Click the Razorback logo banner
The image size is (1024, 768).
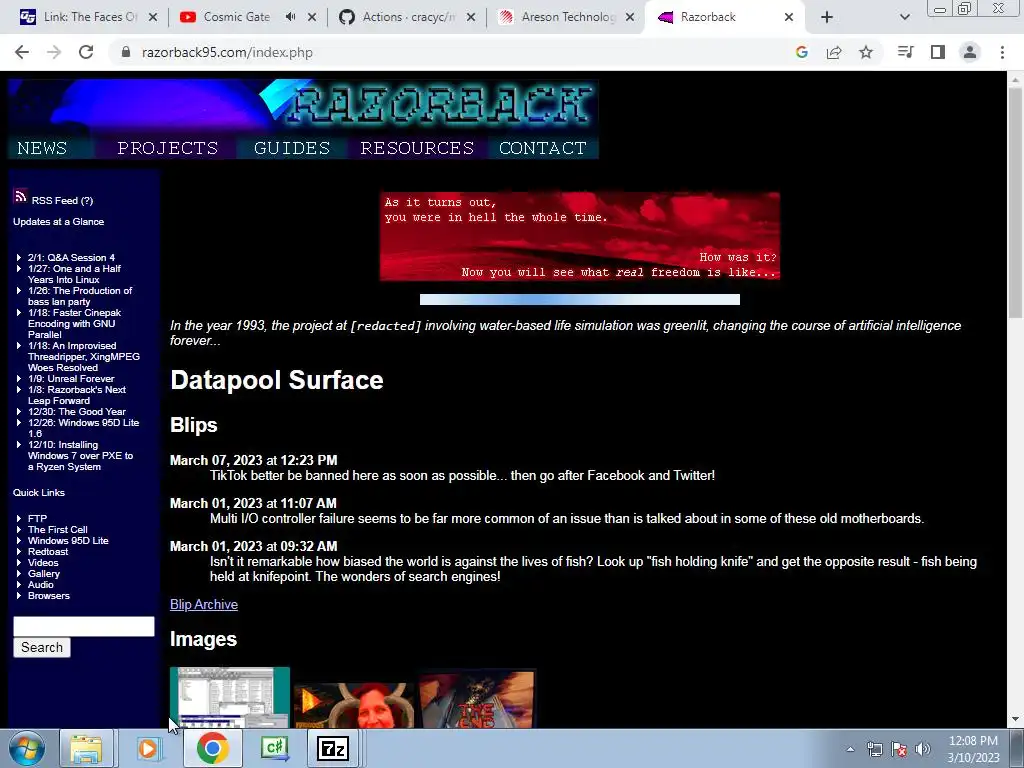[304, 104]
